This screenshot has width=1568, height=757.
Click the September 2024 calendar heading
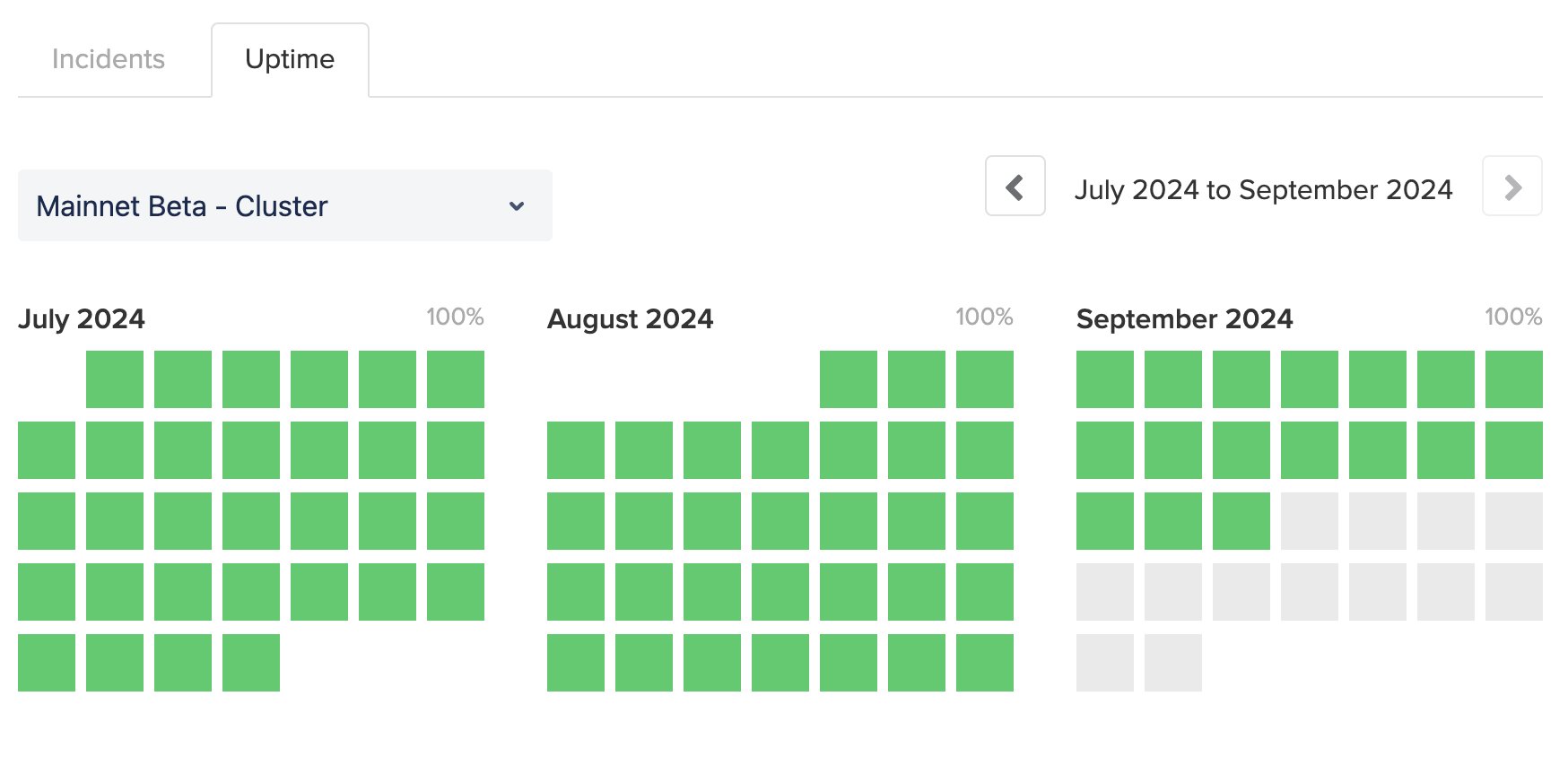[1185, 319]
